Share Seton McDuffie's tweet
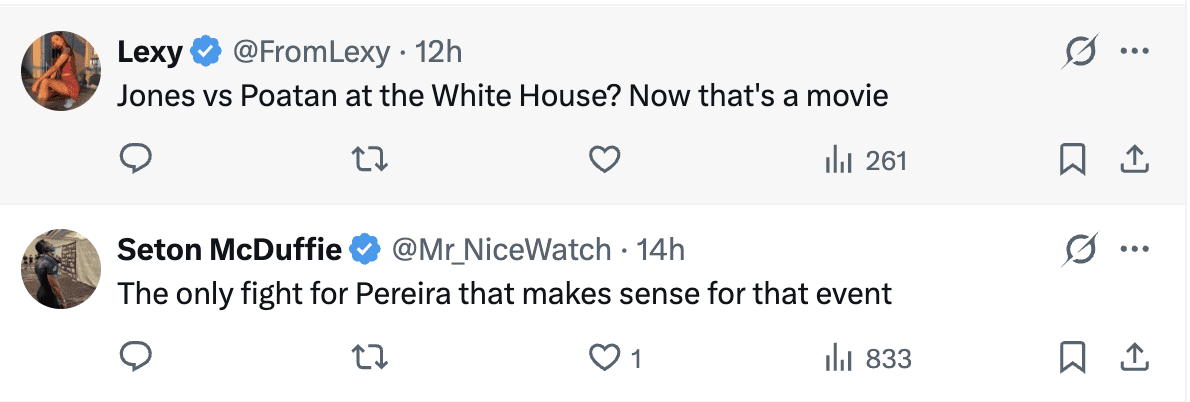The image size is (1190, 402). 1134,357
